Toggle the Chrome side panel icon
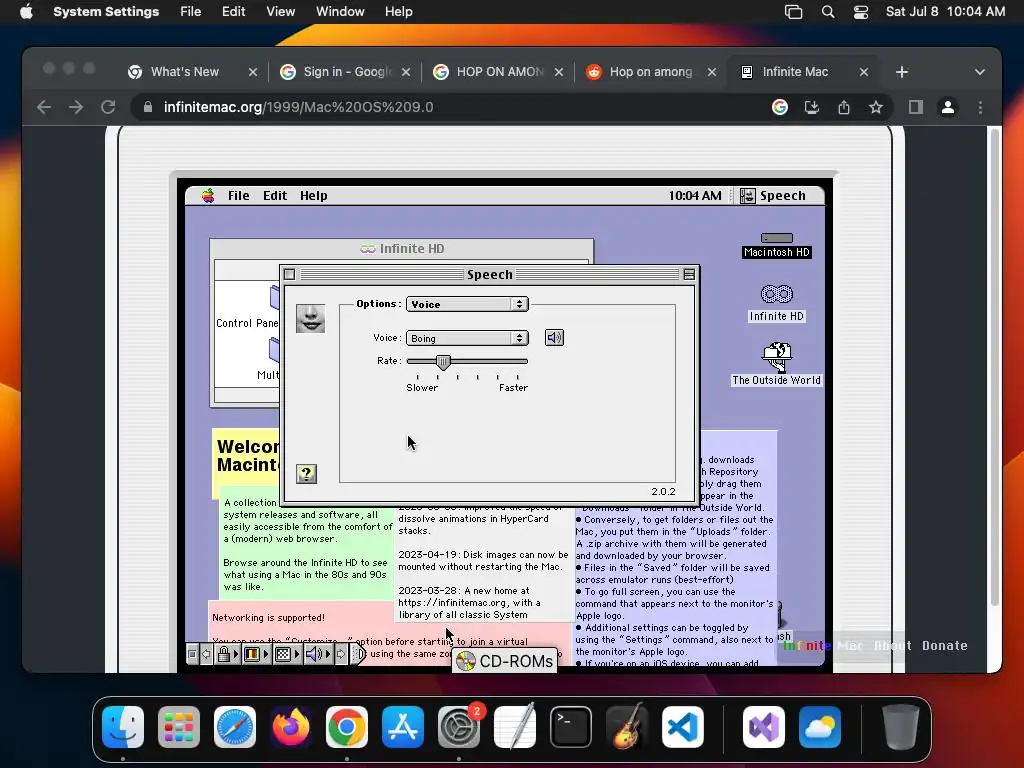 click(916, 107)
